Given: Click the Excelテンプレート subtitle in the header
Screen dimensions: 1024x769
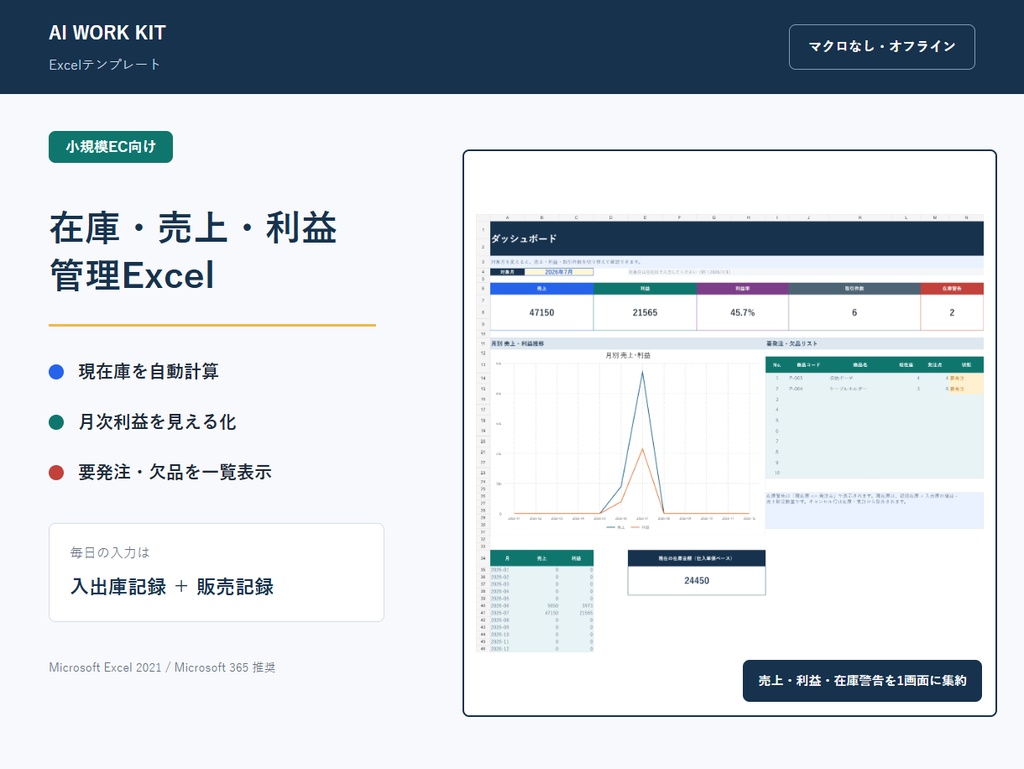Looking at the screenshot, I should click(x=104, y=65).
